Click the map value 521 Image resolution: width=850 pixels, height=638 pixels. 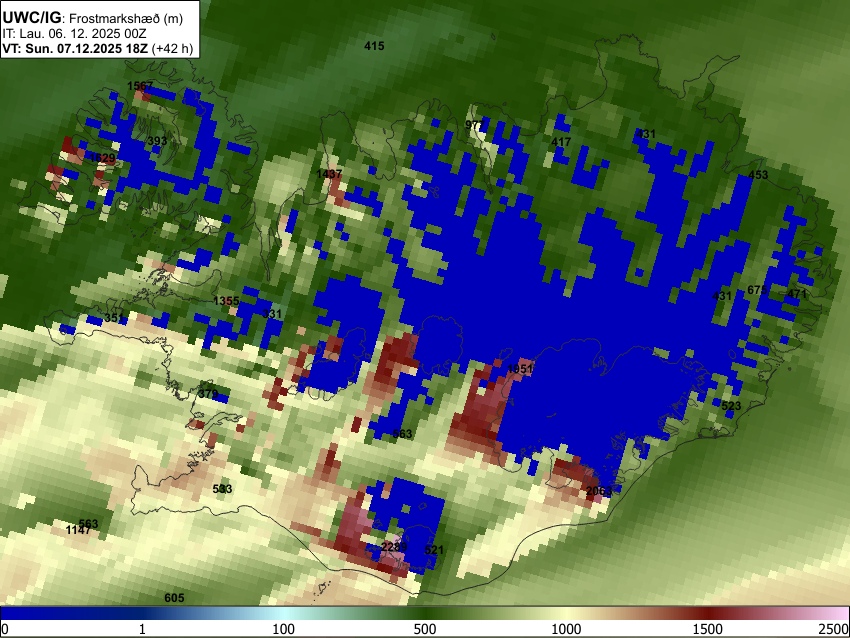coord(434,550)
